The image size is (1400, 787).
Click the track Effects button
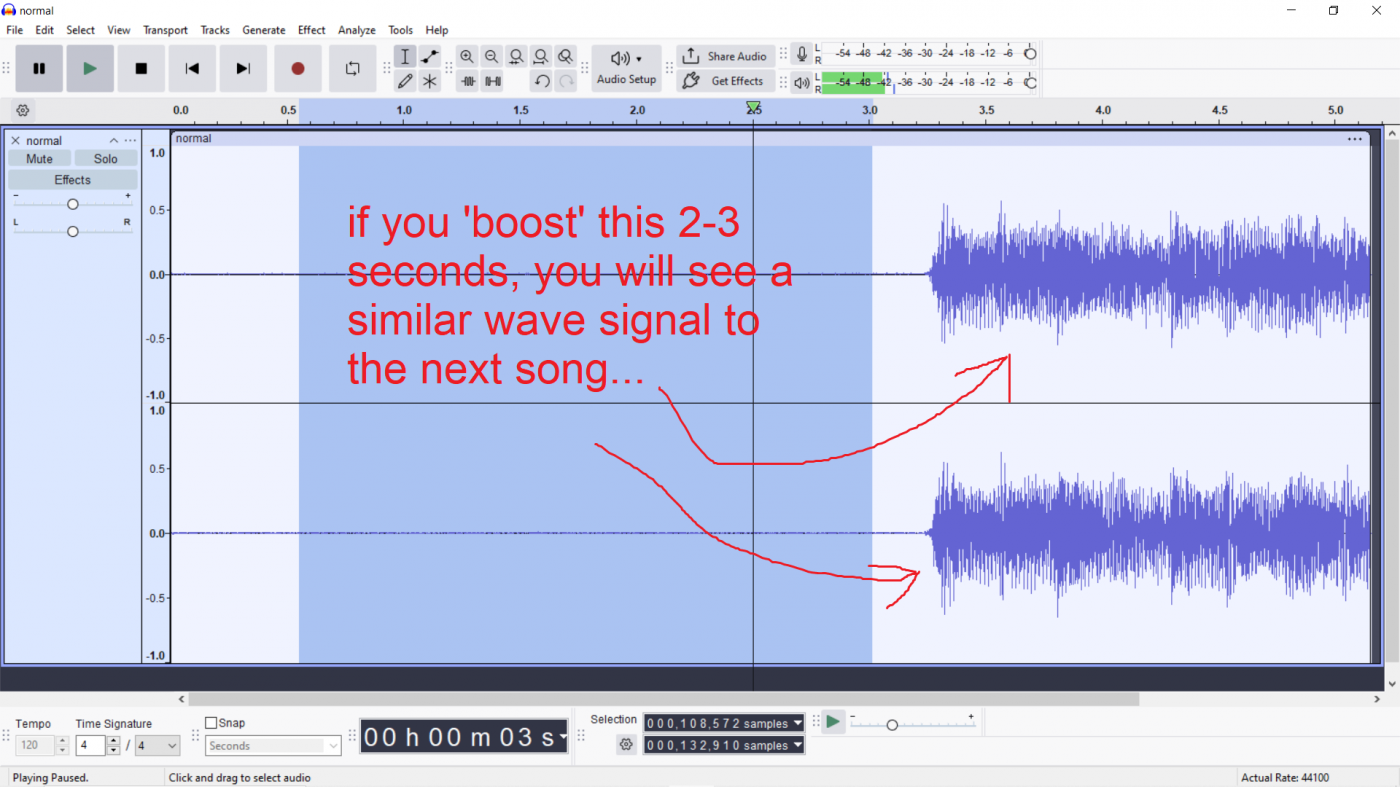tap(72, 180)
